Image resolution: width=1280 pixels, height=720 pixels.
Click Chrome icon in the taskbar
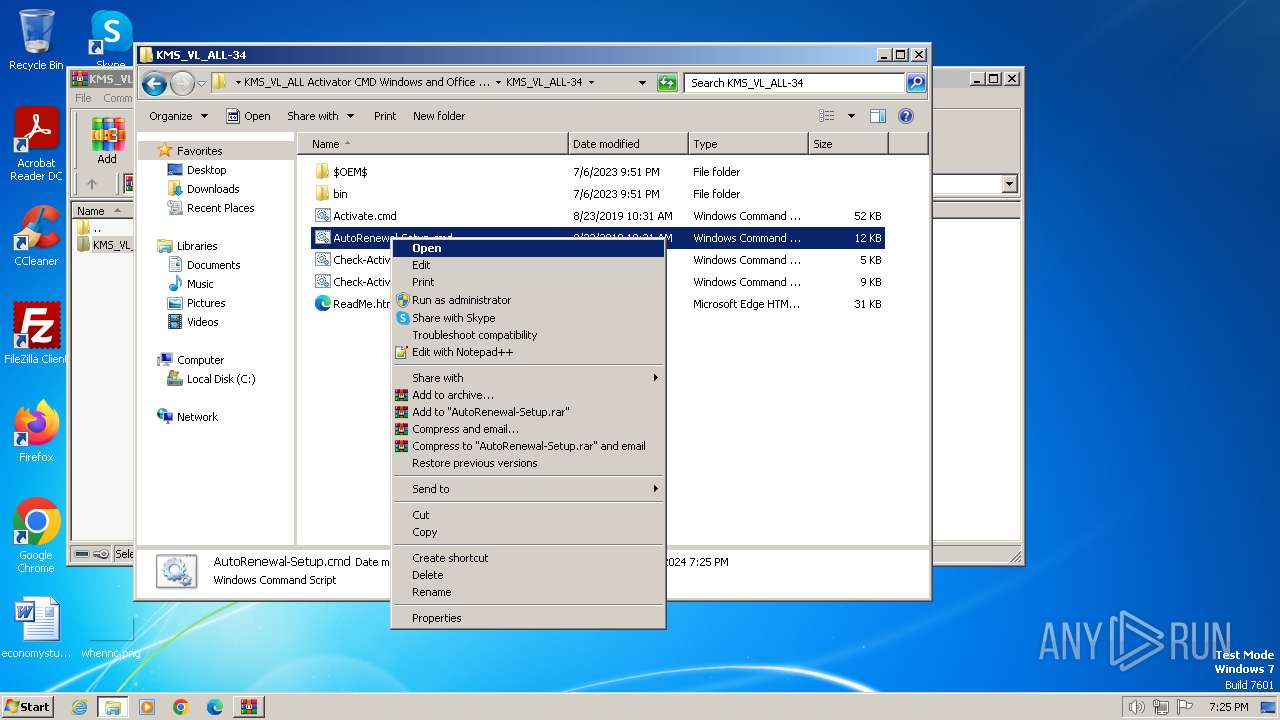181,707
